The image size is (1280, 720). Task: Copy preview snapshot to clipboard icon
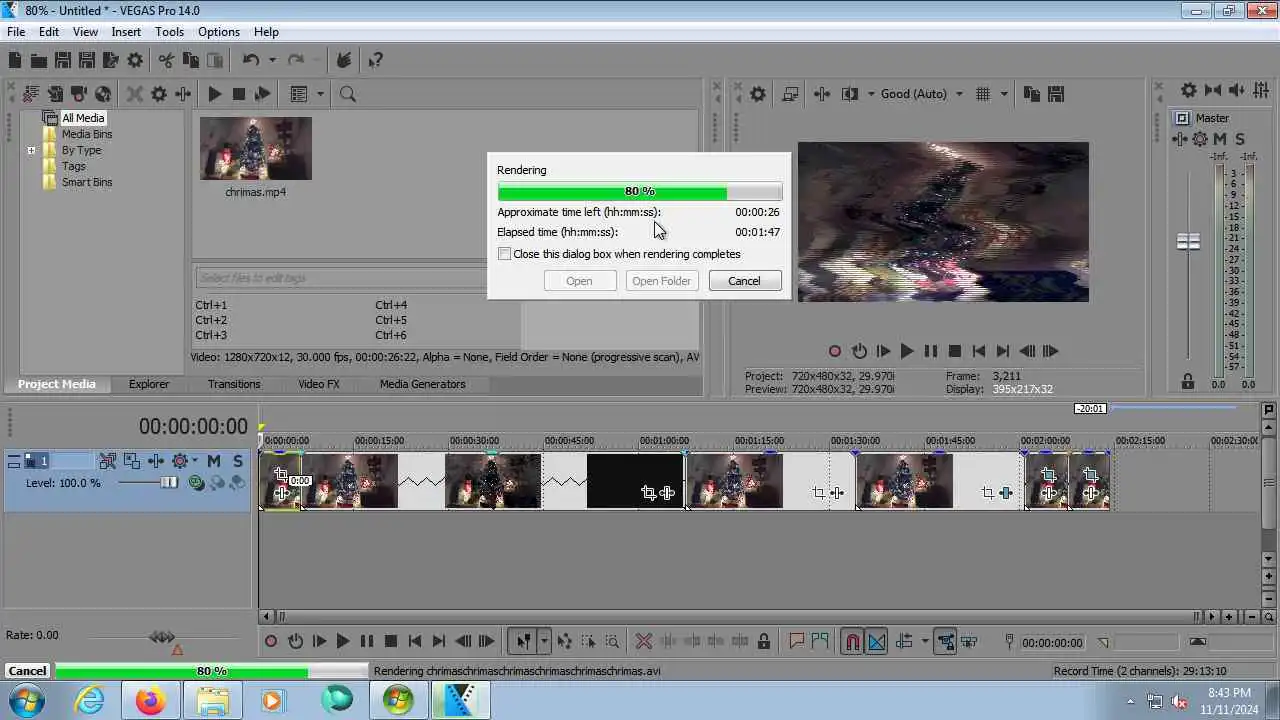[x=1031, y=94]
